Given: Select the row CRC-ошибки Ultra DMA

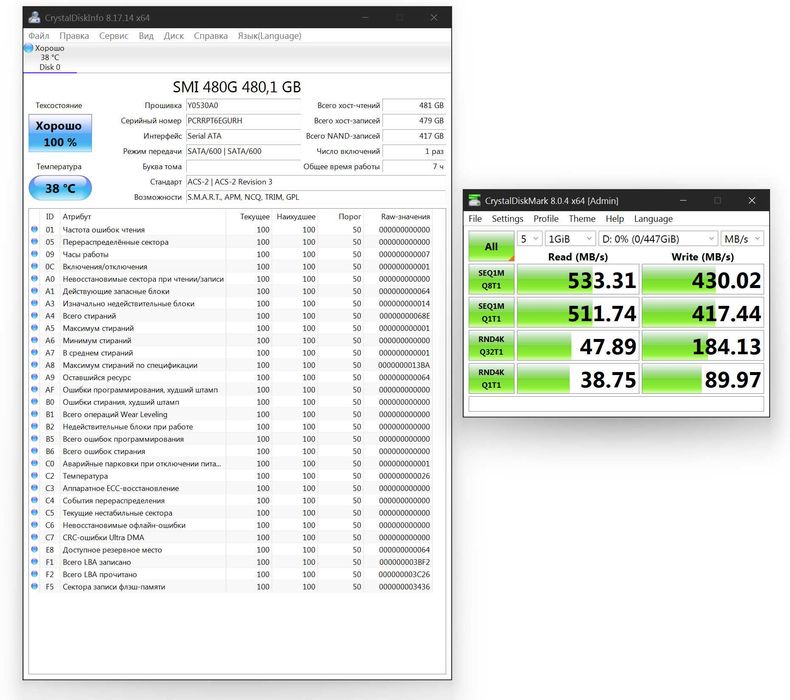Looking at the screenshot, I should pos(231,537).
